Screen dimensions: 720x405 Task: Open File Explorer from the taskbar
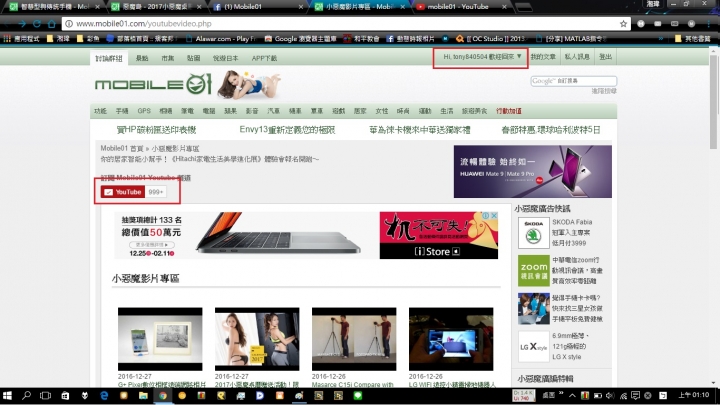click(x=143, y=395)
